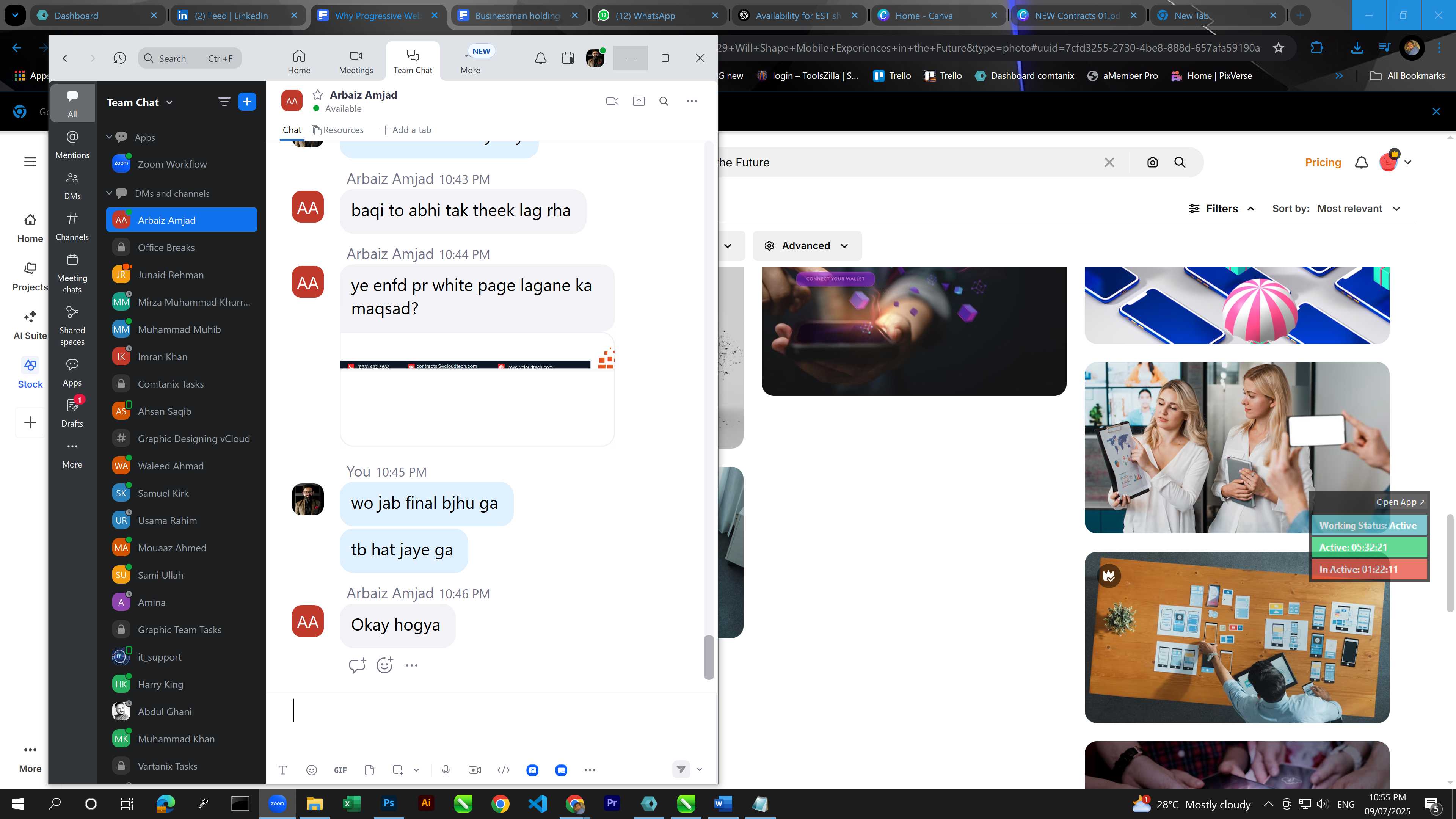Add emoji reaction to Okay hogya message
1456x819 pixels.
[385, 665]
